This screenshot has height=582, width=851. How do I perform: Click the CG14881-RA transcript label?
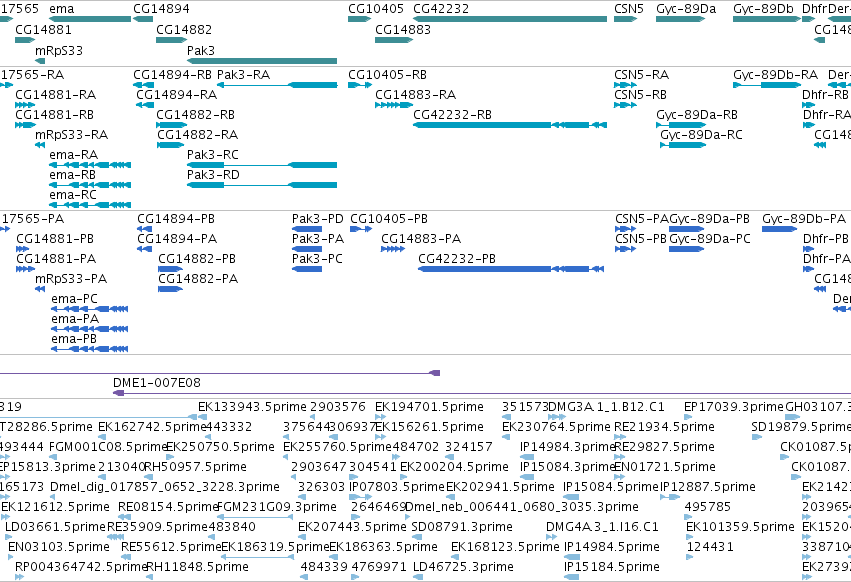(x=55, y=94)
